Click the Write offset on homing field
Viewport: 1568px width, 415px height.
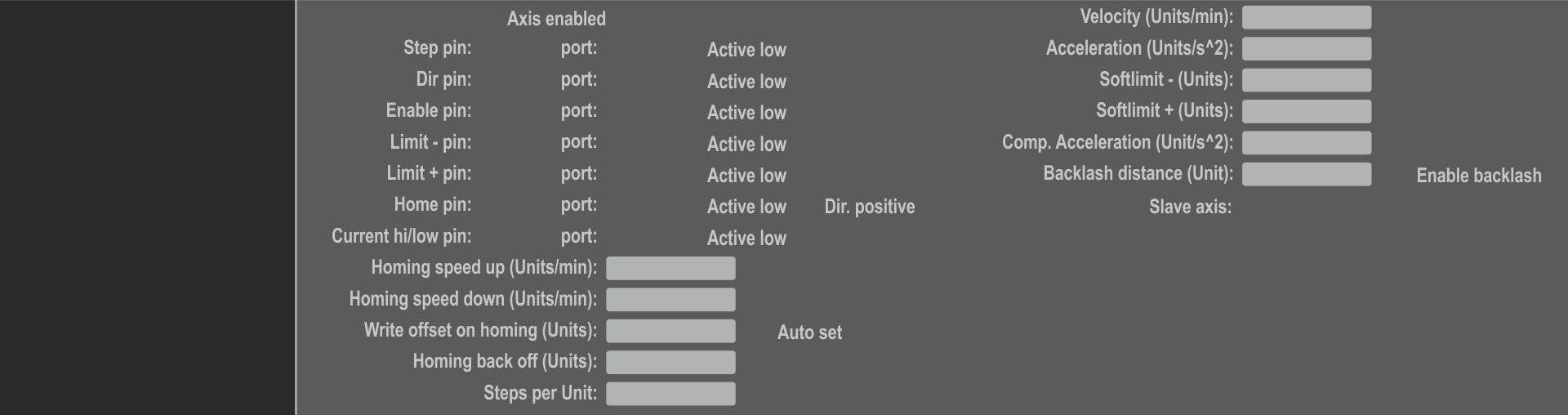click(x=670, y=331)
